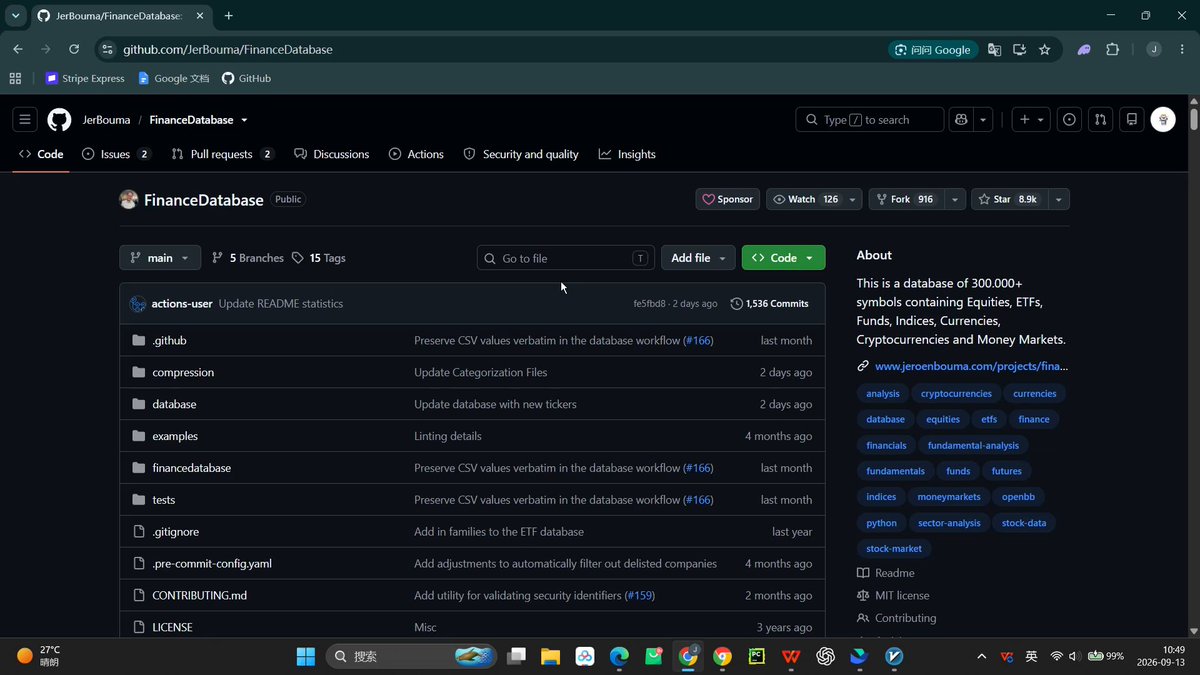Viewport: 1200px width, 675px height.
Task: Open the Actions tab
Action: pos(416,154)
